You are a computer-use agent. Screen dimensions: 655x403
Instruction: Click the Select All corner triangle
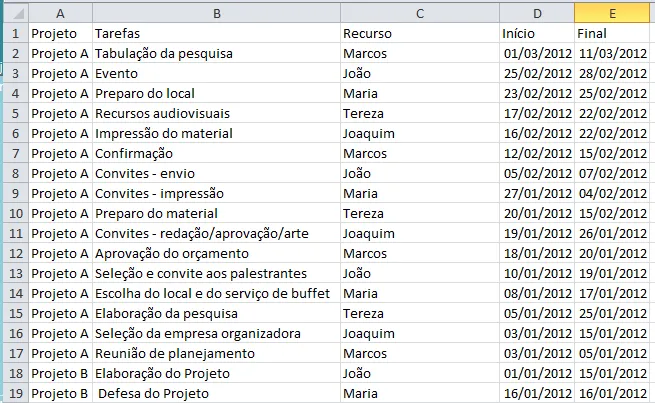coord(16,13)
